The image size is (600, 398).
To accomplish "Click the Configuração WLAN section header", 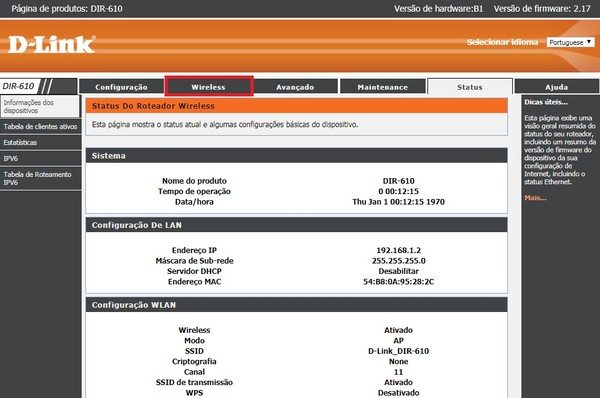I will coord(297,305).
